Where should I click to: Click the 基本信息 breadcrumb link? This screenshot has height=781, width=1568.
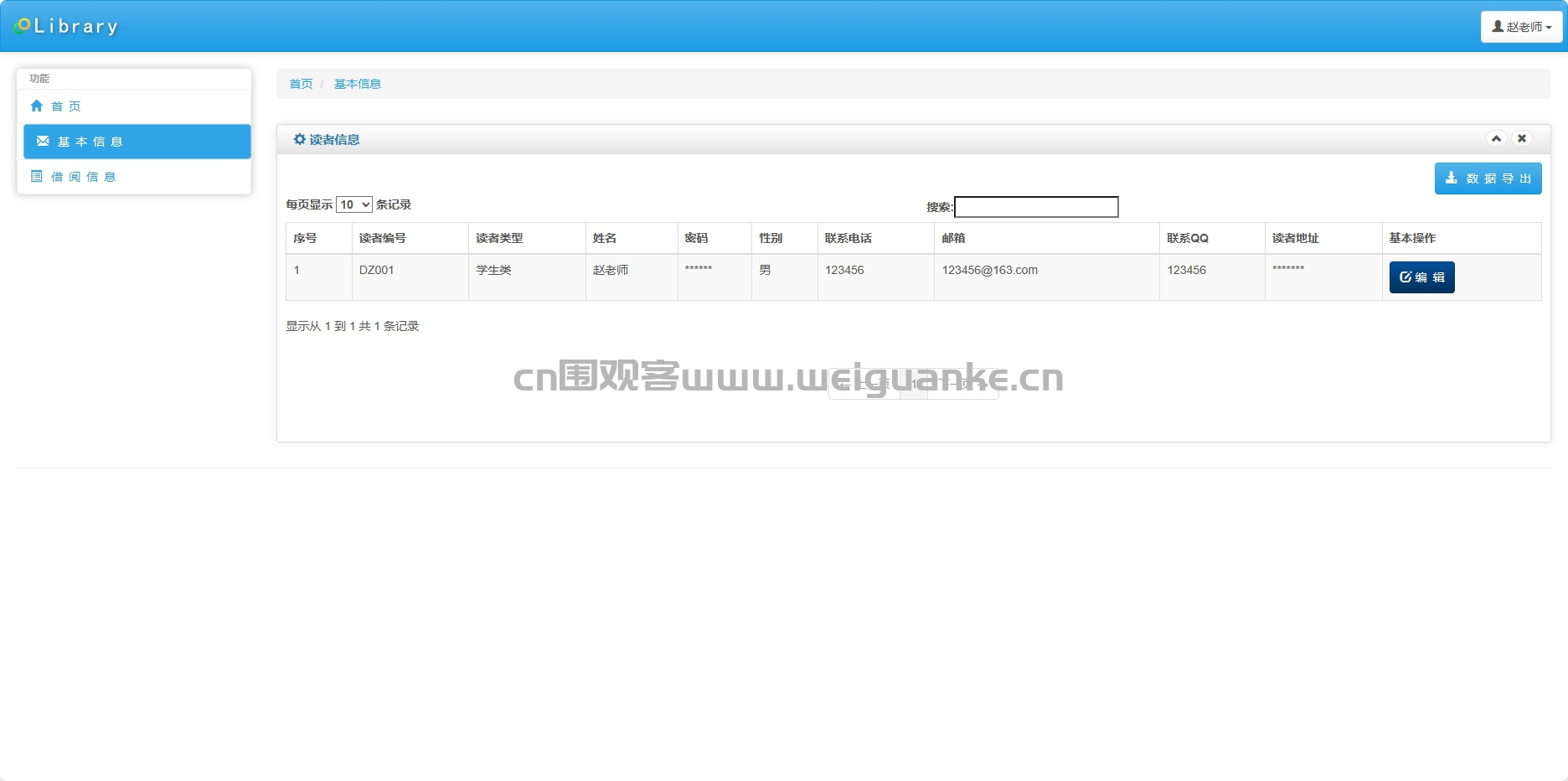pos(358,84)
